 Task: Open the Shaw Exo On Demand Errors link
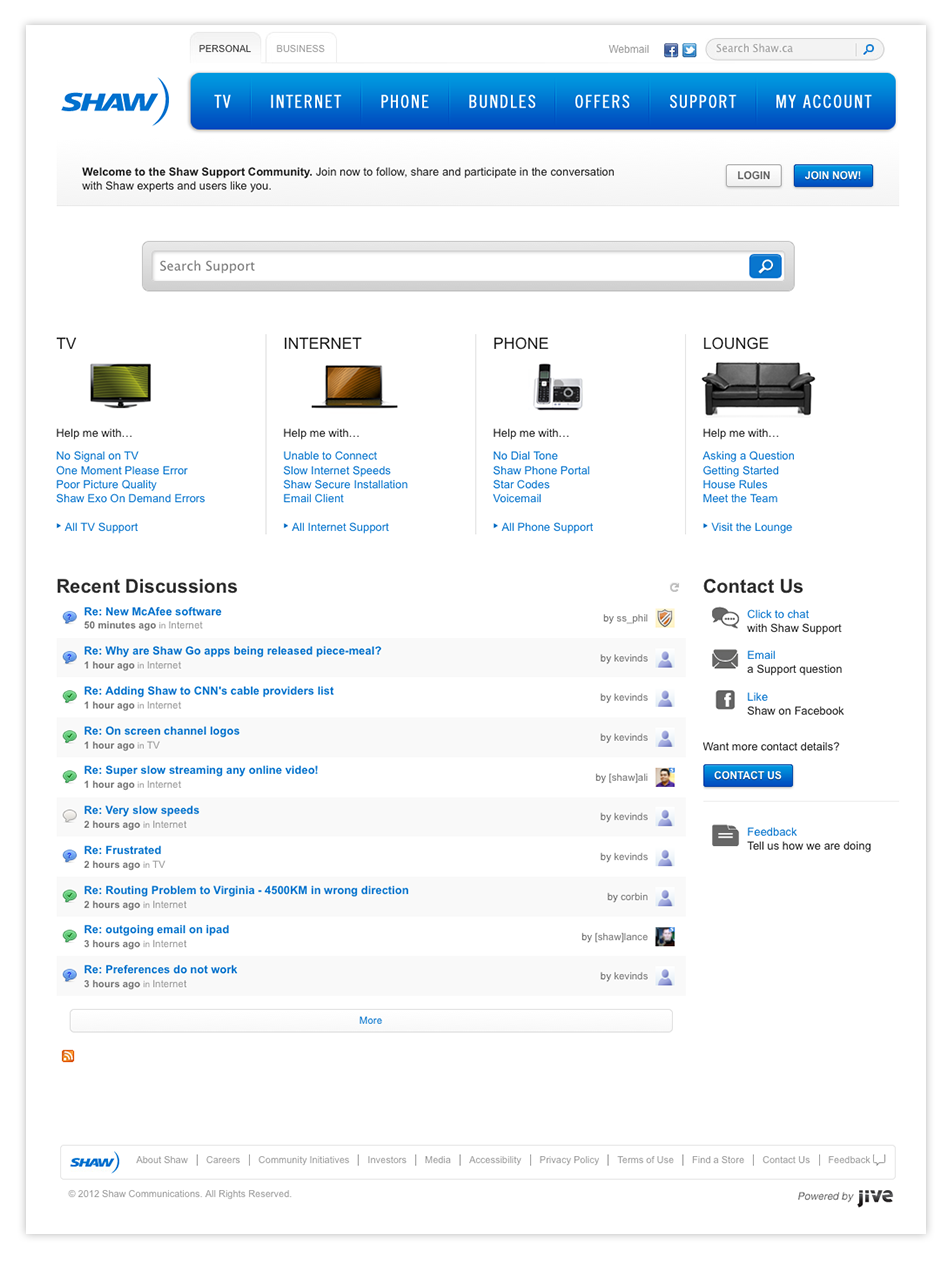click(130, 498)
